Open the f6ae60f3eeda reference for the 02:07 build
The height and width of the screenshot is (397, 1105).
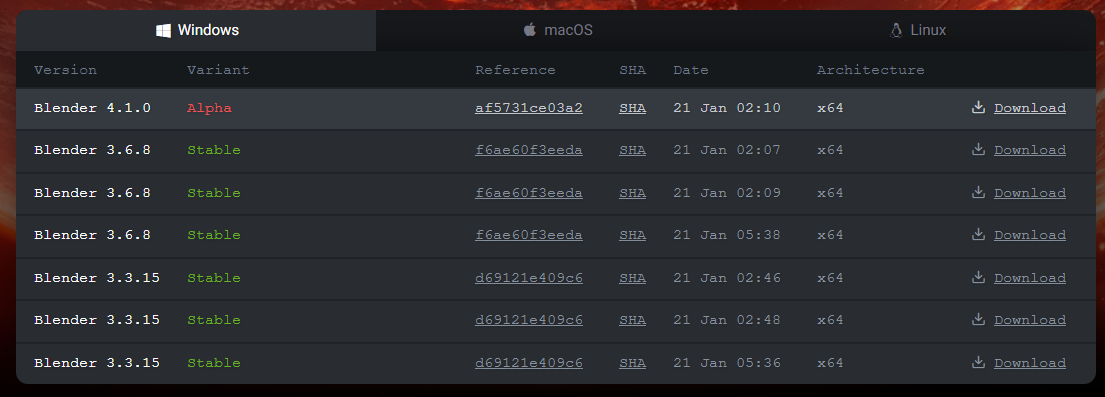529,150
